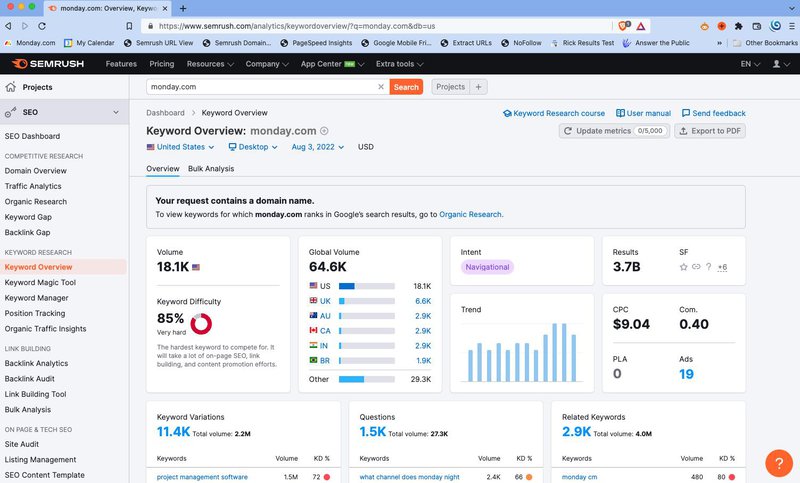The image size is (800, 483).
Task: Show the +6 more SERP features
Action: [722, 267]
